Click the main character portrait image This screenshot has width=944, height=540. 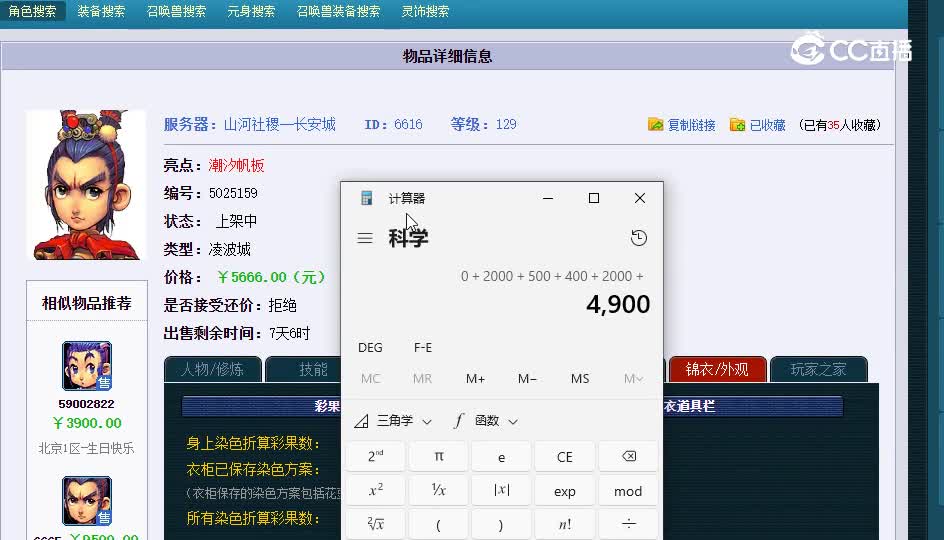coord(86,185)
